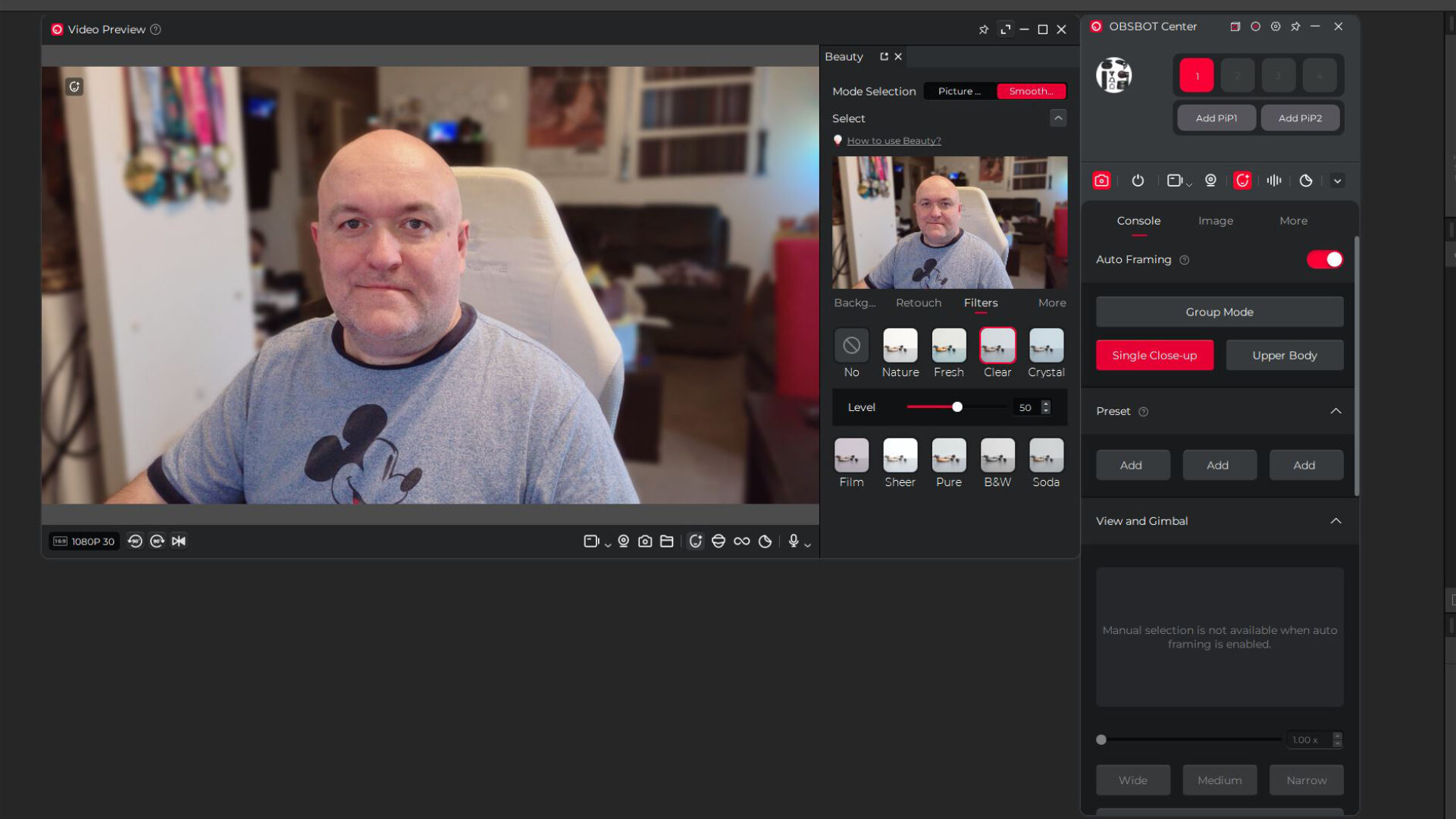
Task: Select device slot 2
Action: pyautogui.click(x=1238, y=75)
